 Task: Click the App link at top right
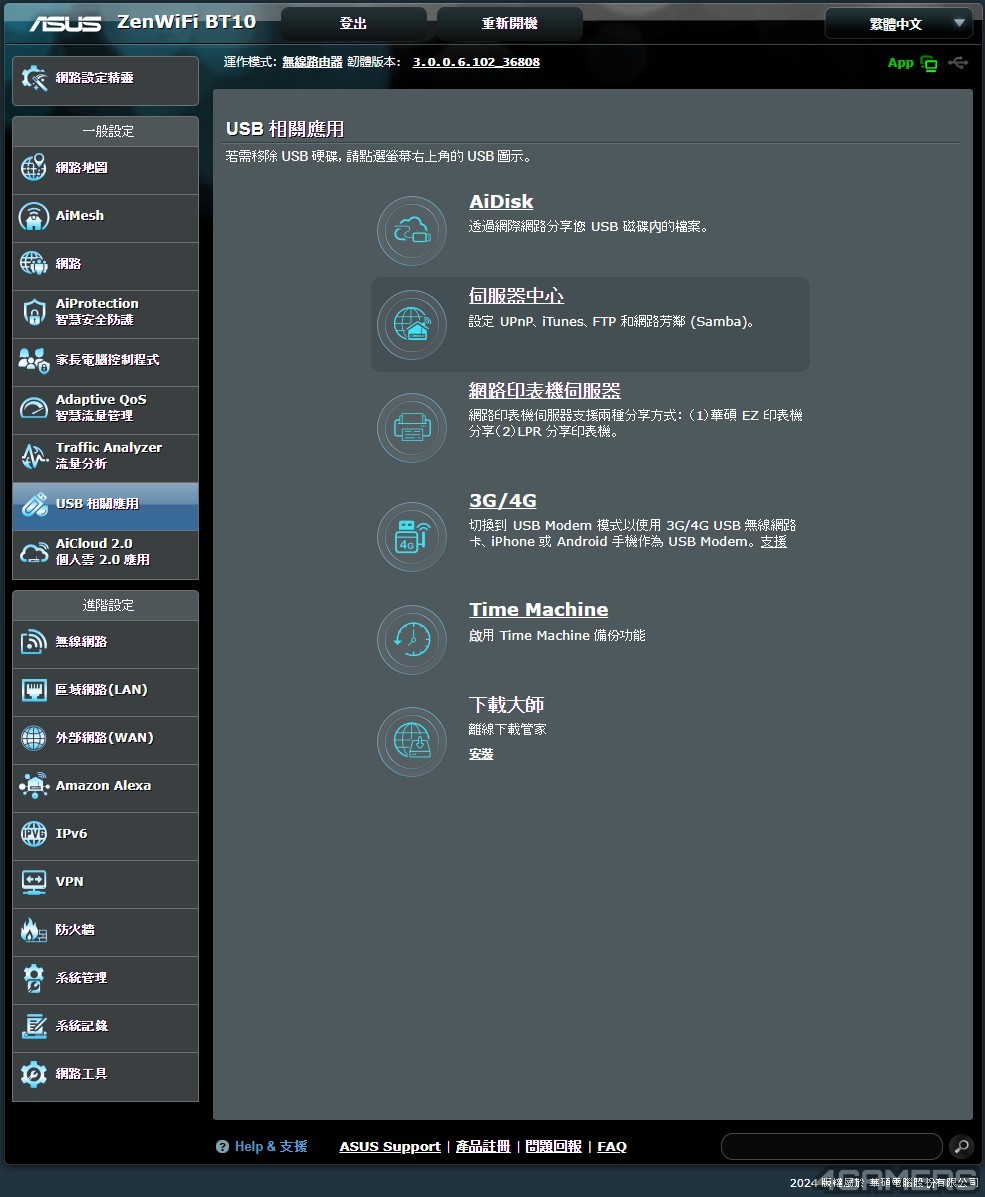[900, 63]
